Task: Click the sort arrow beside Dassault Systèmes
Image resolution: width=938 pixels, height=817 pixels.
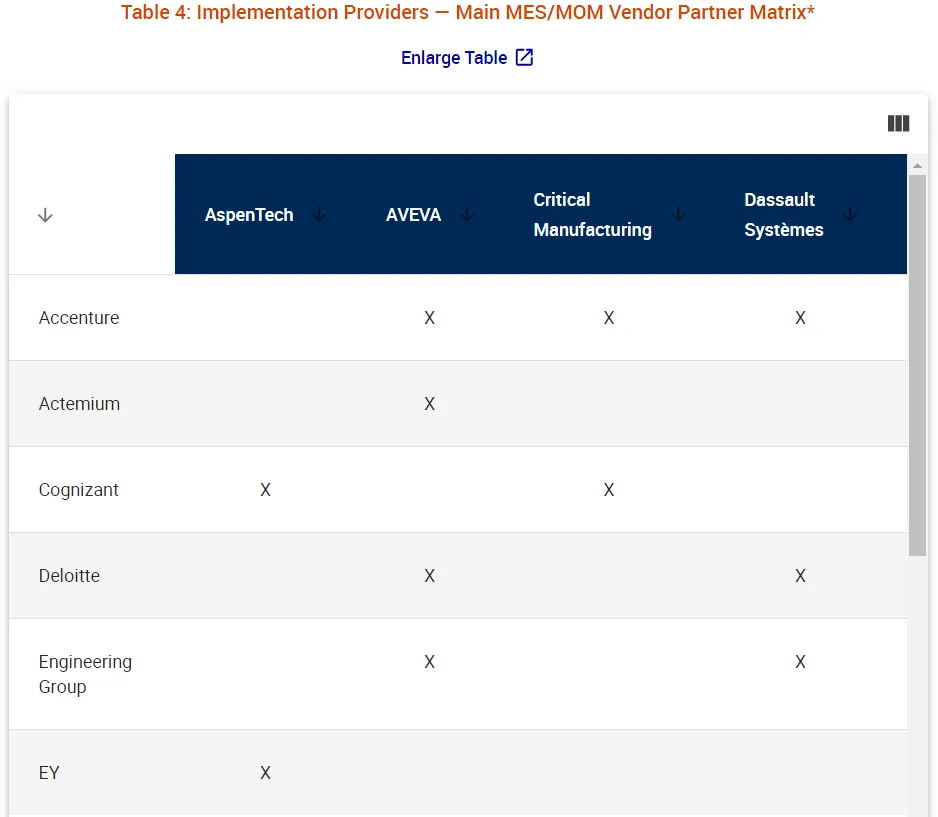Action: pyautogui.click(x=850, y=214)
